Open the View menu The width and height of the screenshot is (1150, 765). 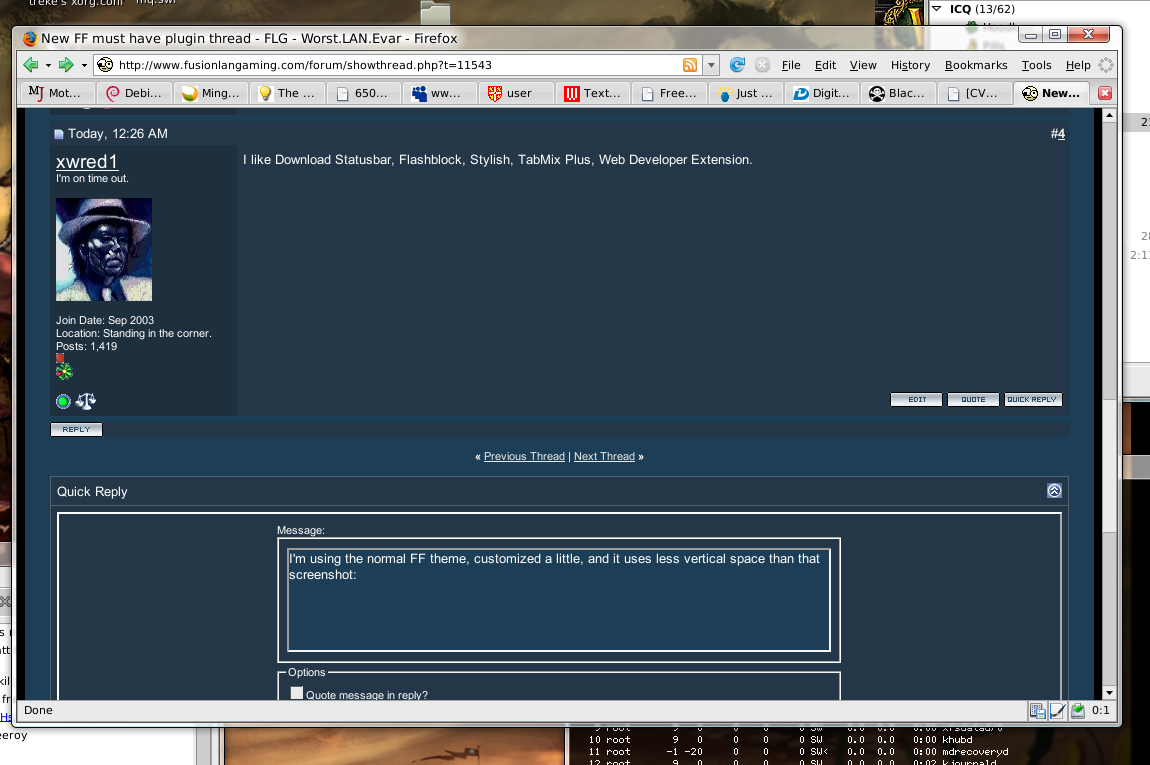(x=862, y=65)
